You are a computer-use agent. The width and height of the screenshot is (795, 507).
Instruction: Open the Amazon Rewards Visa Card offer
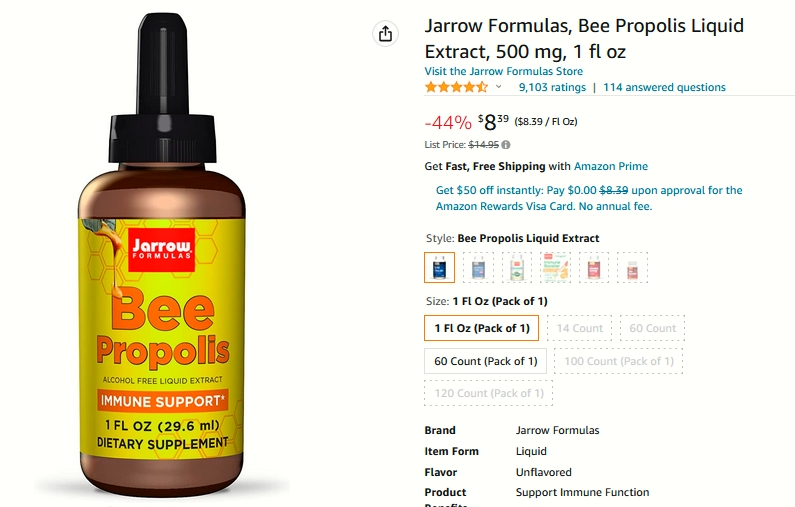(x=589, y=198)
